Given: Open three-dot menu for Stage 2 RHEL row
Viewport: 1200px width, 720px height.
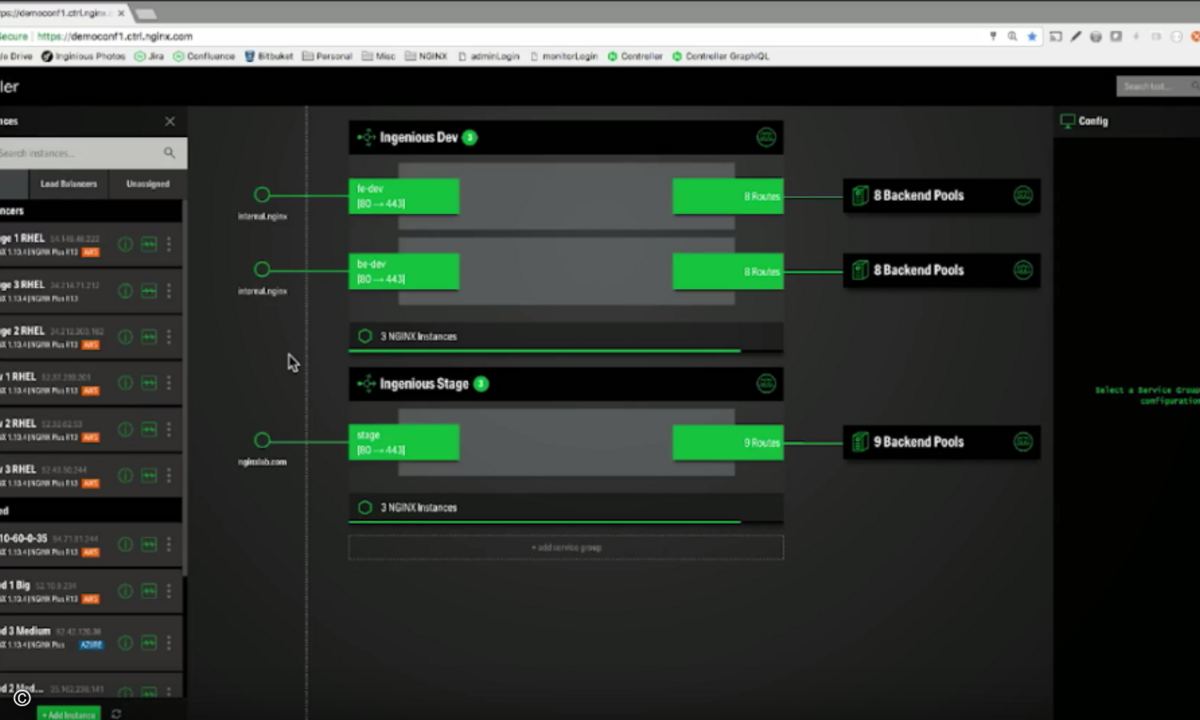Looking at the screenshot, I should pyautogui.click(x=169, y=337).
